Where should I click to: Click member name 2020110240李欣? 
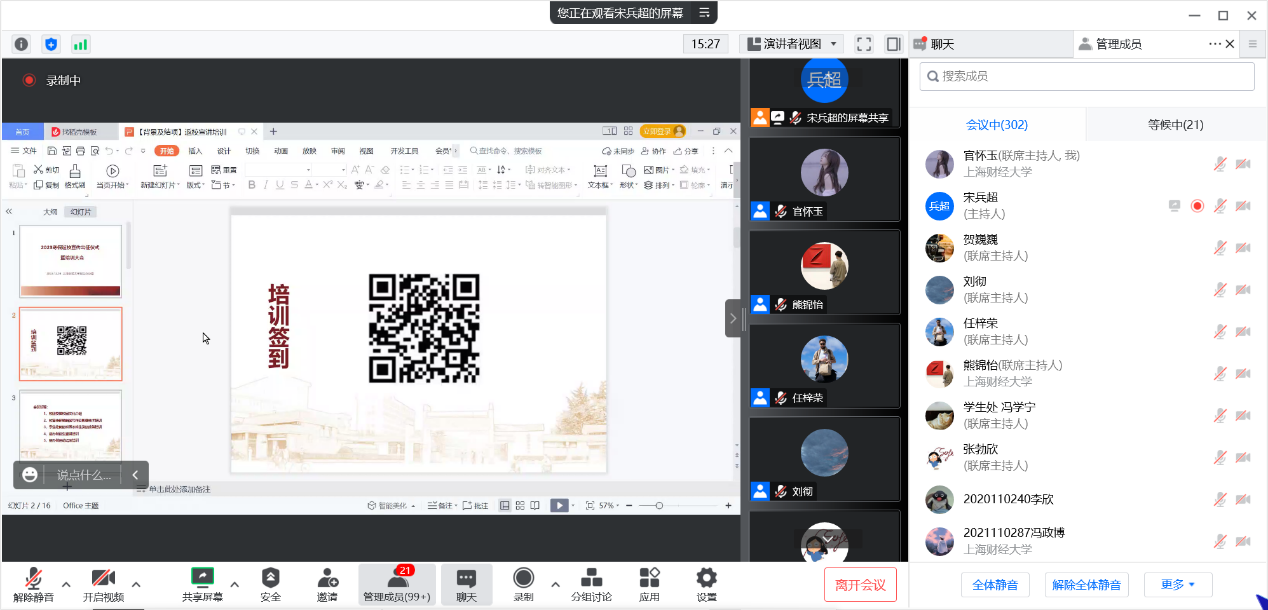[x=1008, y=499]
